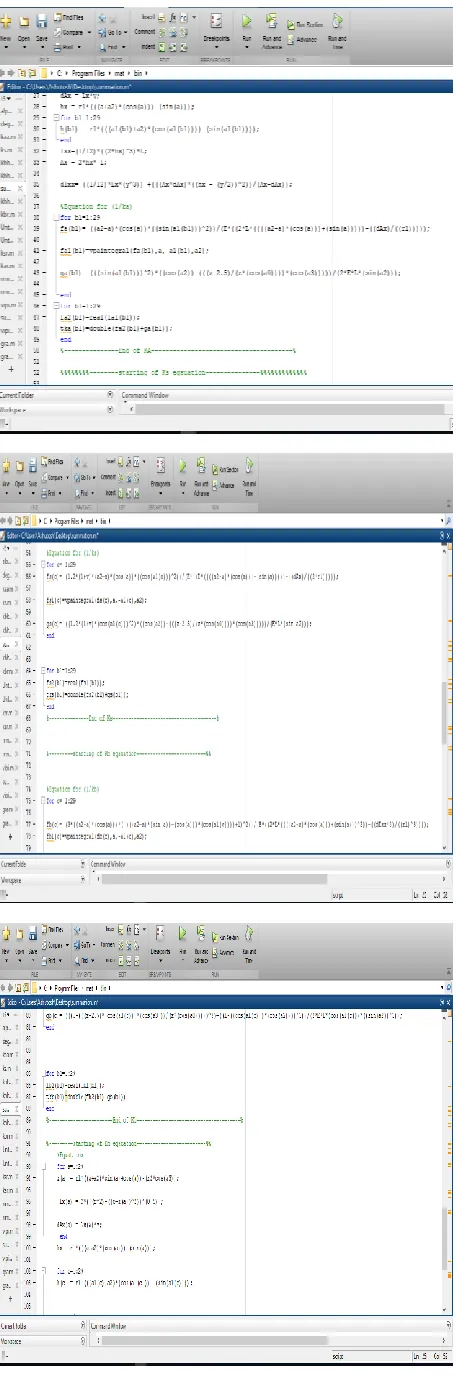Image resolution: width=456 pixels, height=1376 pixels.
Task: Click Compare in middle screenshot toolbar
Action: (56, 477)
